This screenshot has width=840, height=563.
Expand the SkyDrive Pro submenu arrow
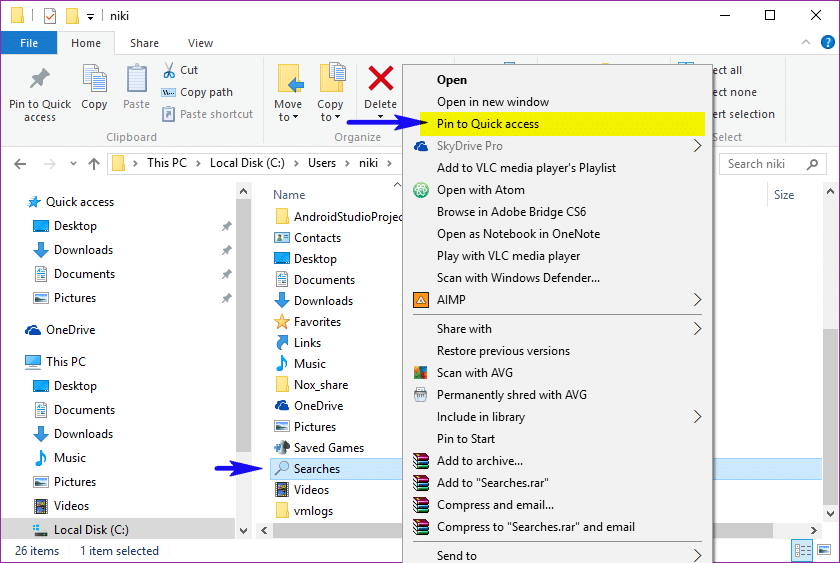click(698, 146)
